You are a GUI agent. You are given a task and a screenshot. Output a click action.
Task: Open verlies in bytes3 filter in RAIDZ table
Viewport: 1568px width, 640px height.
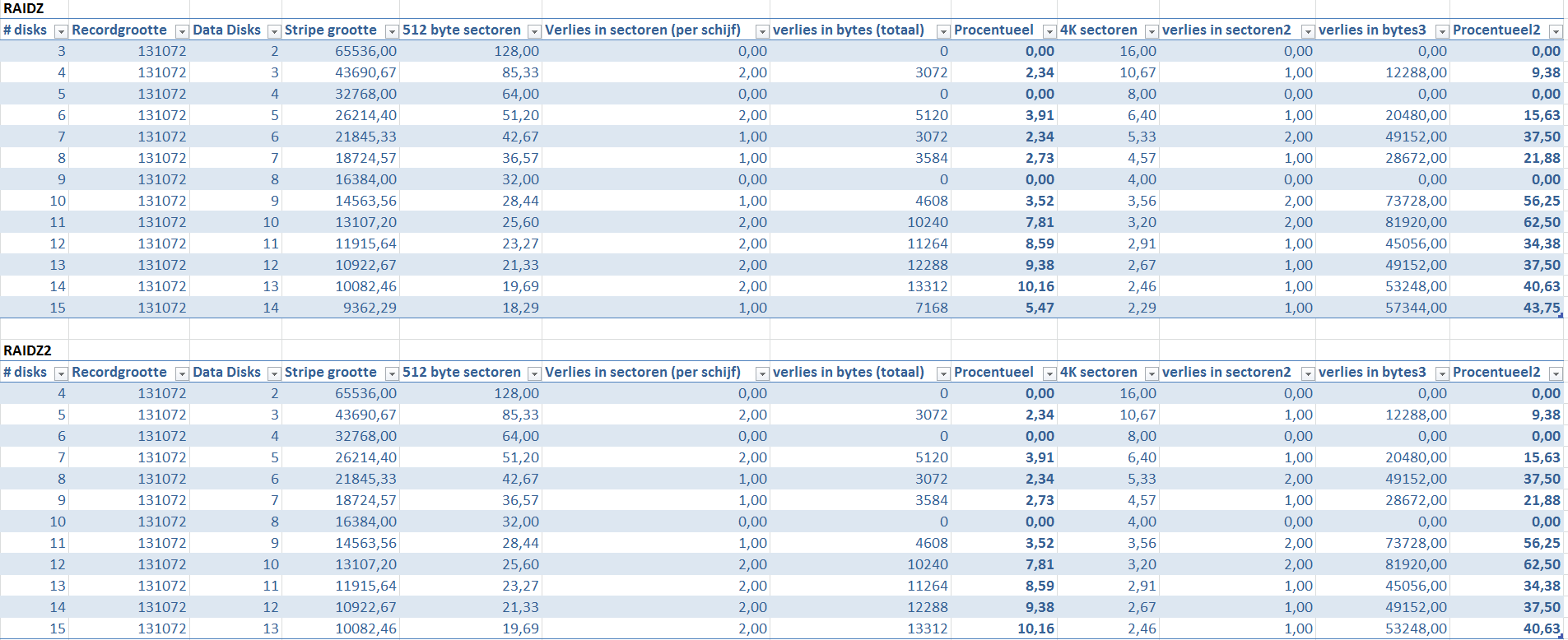pyautogui.click(x=1442, y=31)
